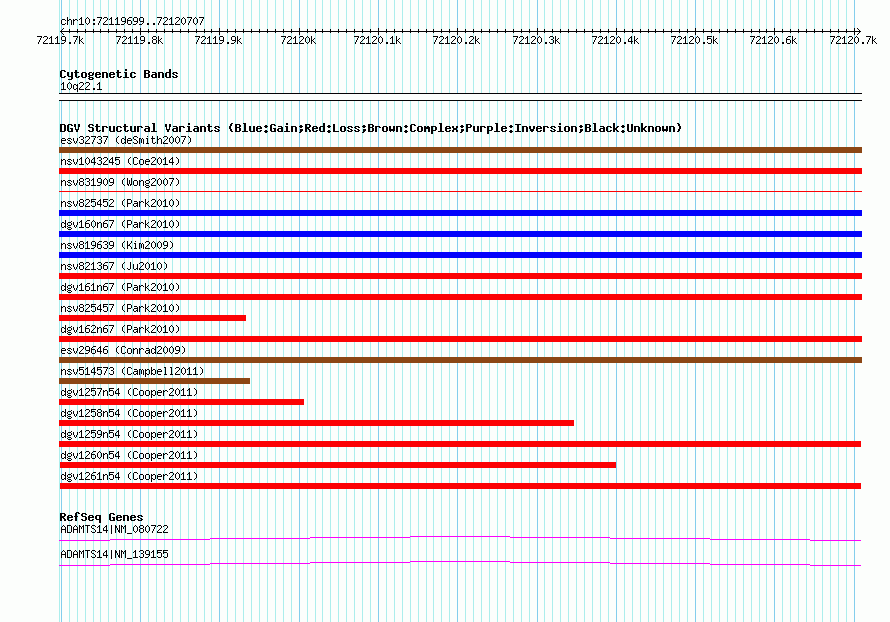Open the dgv1261n54 (Cooper2011) label
This screenshot has width=890, height=622.
pos(129,476)
